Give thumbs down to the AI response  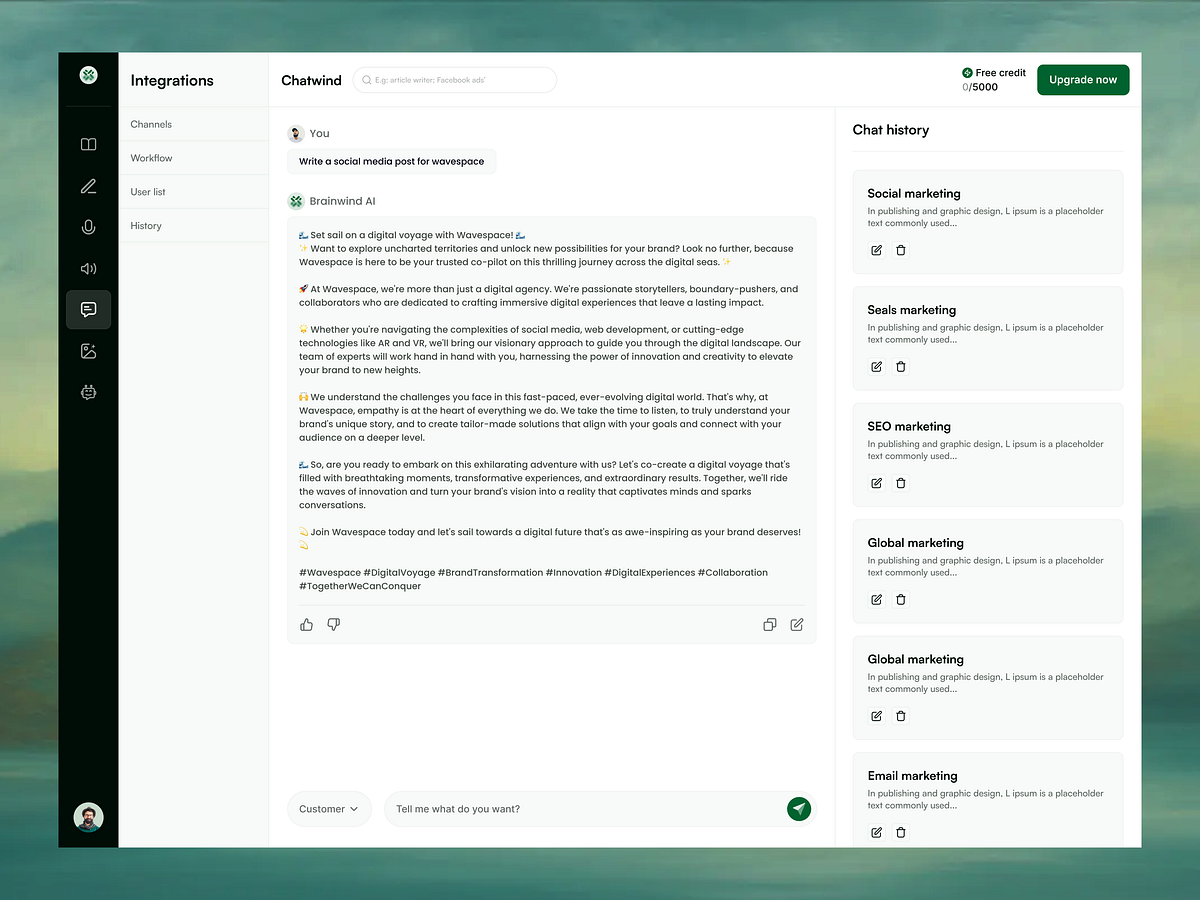(333, 624)
